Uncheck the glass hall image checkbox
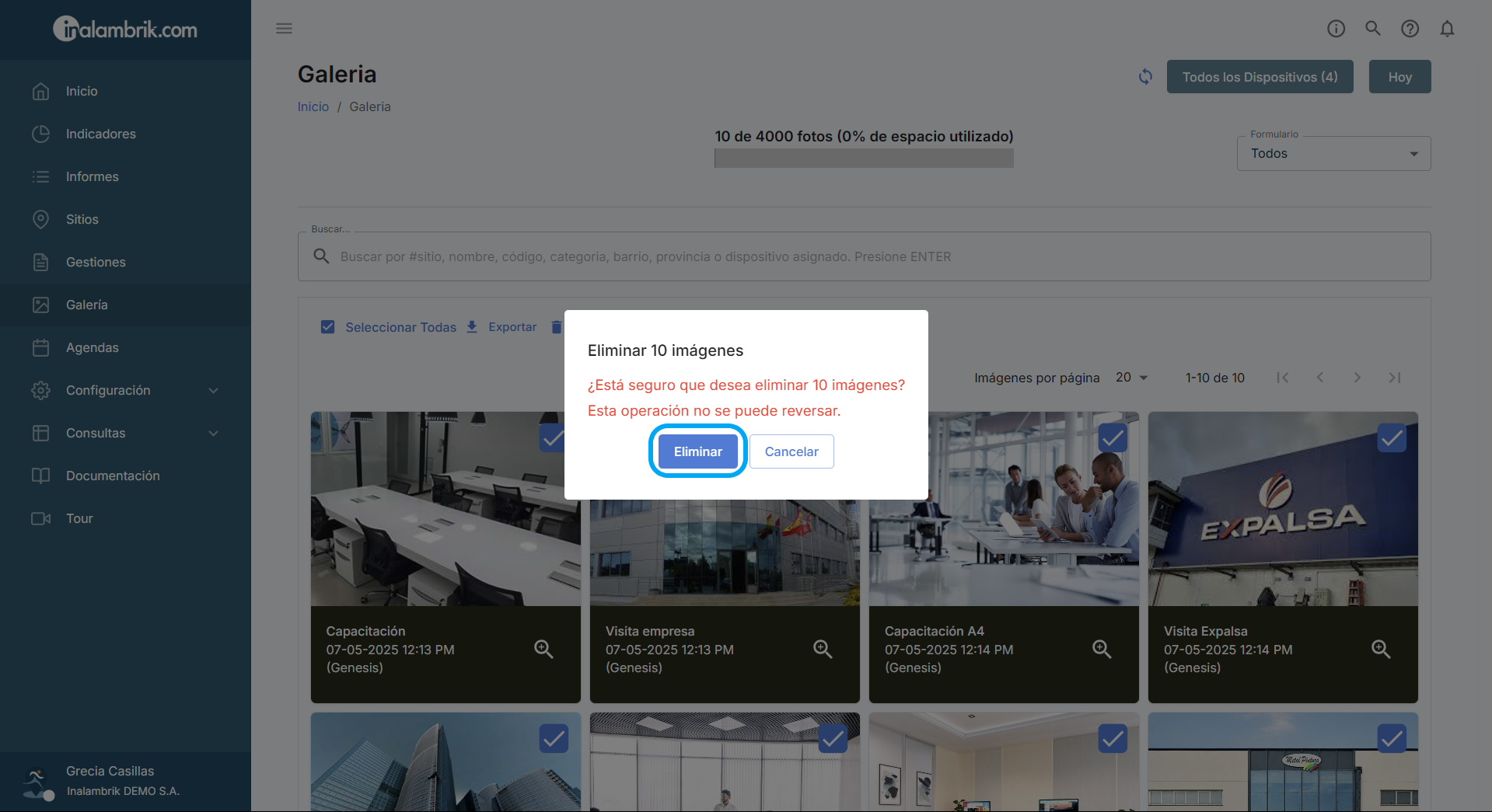This screenshot has width=1492, height=812. (833, 738)
